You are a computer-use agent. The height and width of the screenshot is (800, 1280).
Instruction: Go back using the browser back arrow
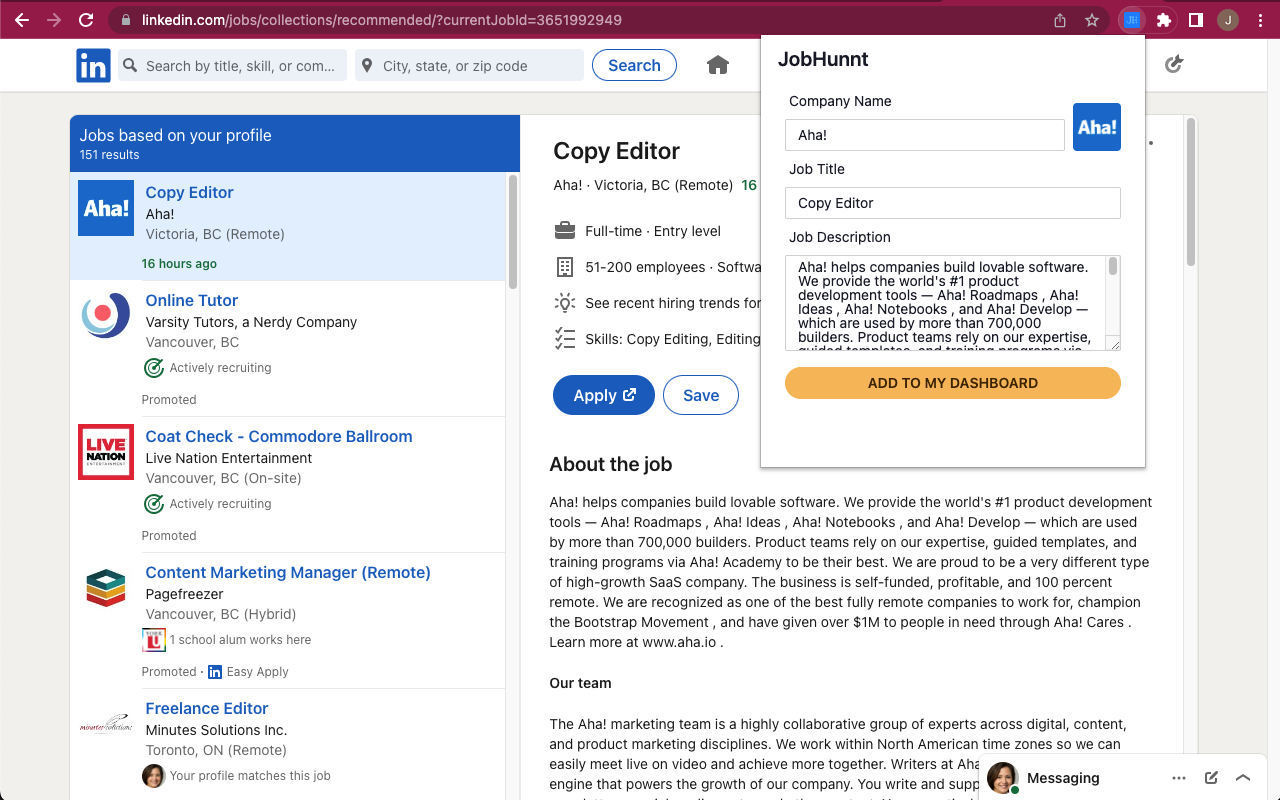point(21,18)
